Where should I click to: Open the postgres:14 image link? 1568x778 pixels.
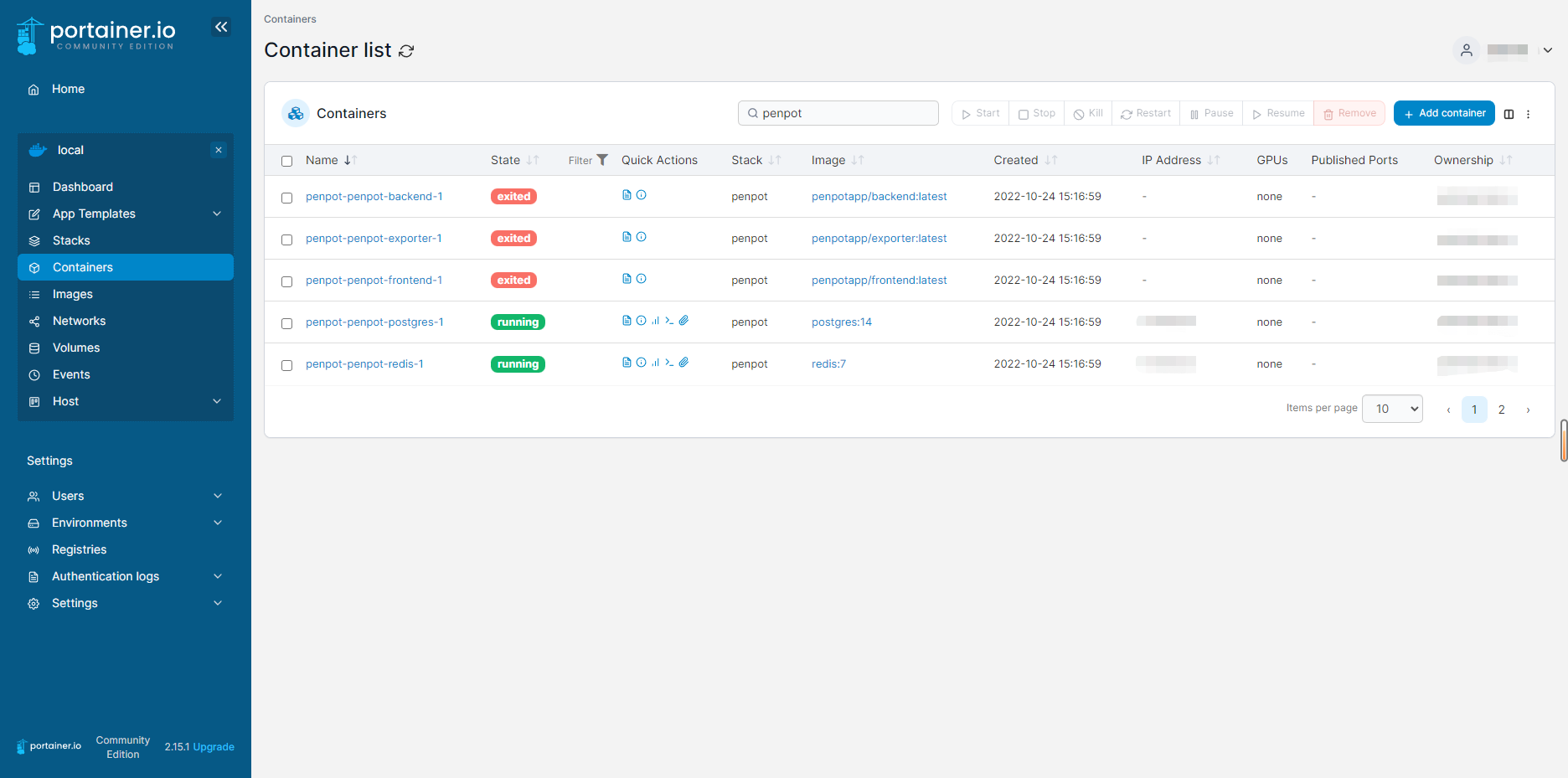point(842,322)
